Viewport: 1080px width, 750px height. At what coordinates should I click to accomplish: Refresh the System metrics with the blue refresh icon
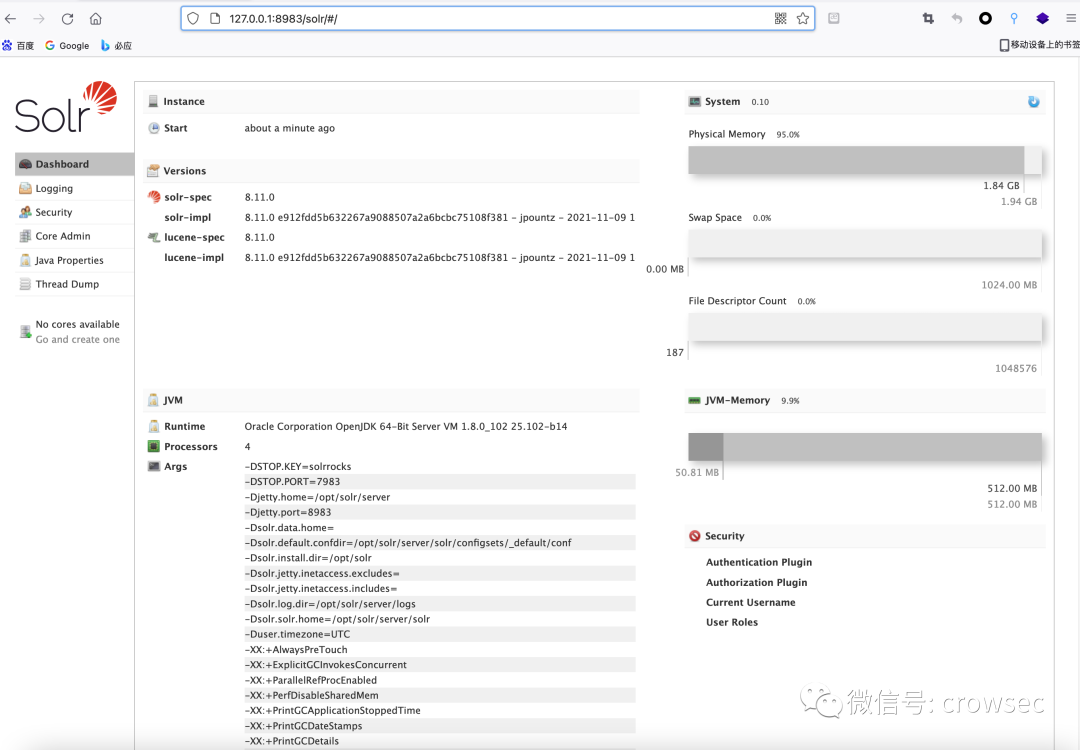[x=1033, y=101]
